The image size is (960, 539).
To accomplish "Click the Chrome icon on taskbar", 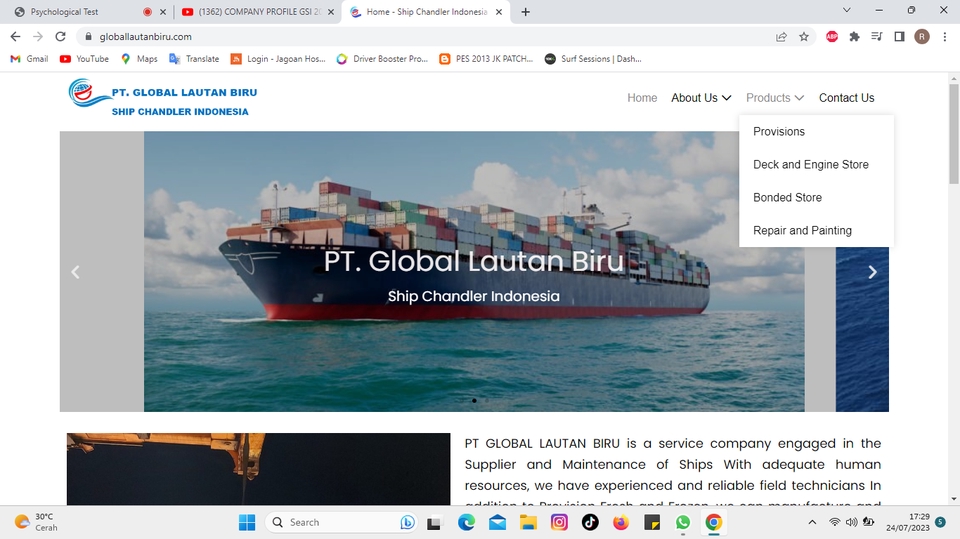I will 713,522.
